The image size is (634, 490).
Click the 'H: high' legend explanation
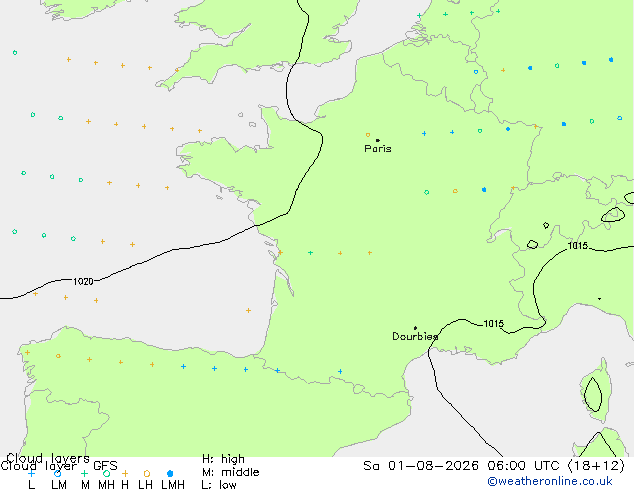click(x=223, y=459)
